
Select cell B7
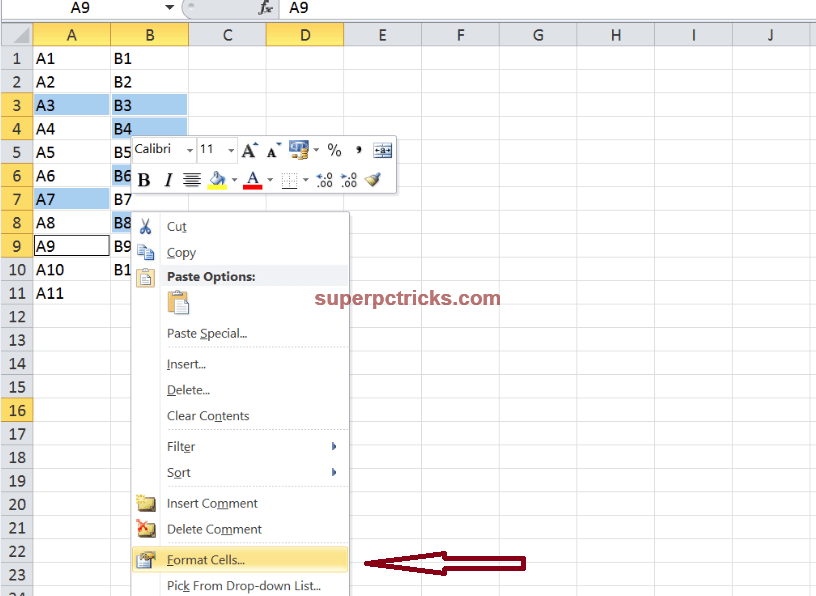[x=149, y=200]
